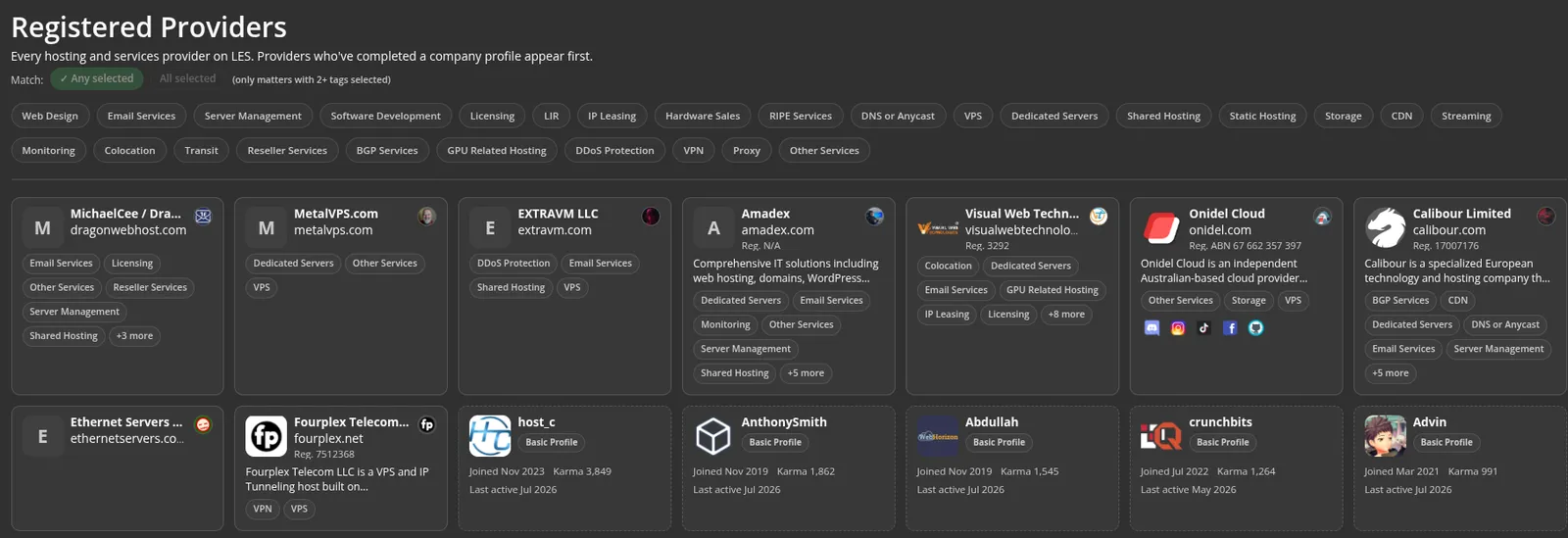Switch match mode to 'All selected'
The width and height of the screenshot is (1568, 538).
point(187,78)
